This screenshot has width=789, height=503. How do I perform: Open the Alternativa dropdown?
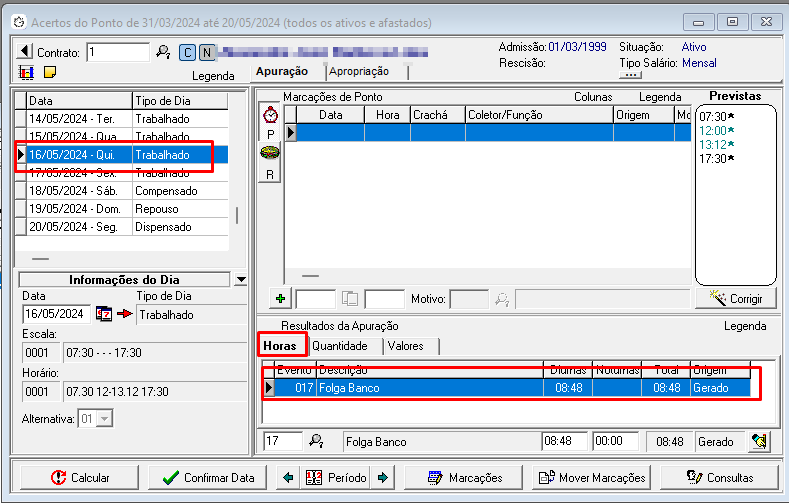pos(104,418)
